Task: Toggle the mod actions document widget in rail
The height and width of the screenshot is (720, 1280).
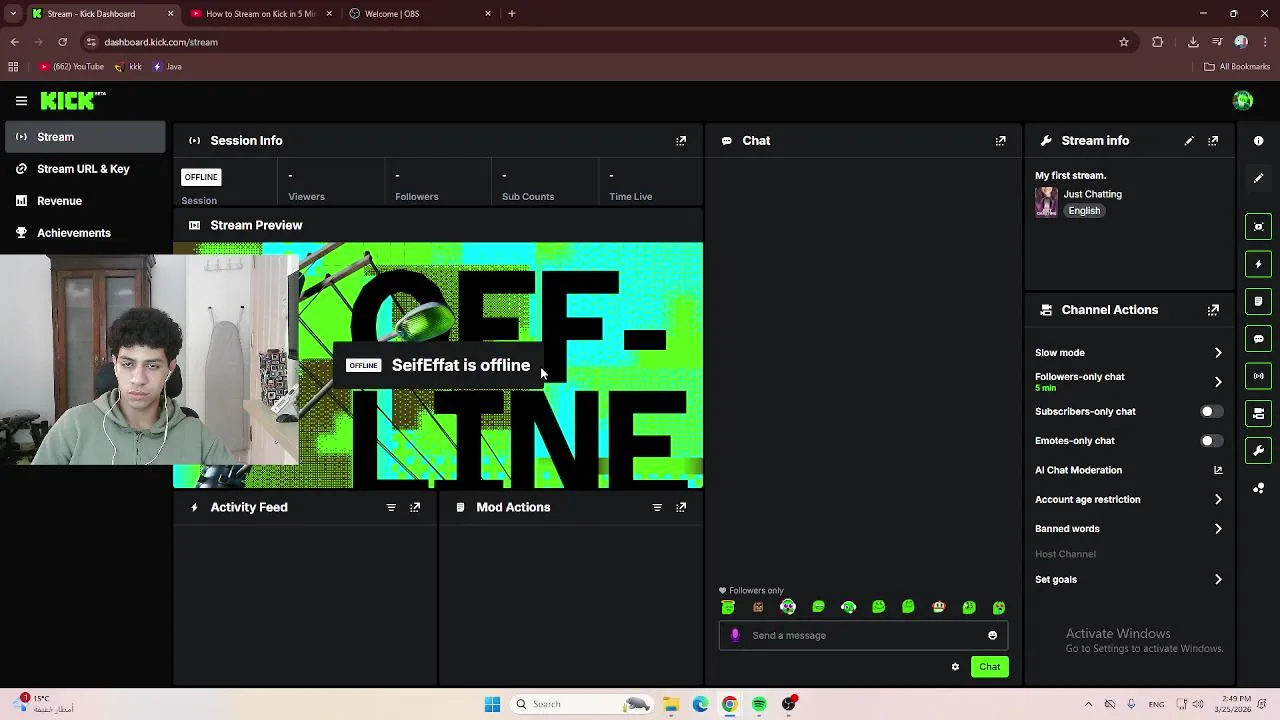Action: point(1259,301)
